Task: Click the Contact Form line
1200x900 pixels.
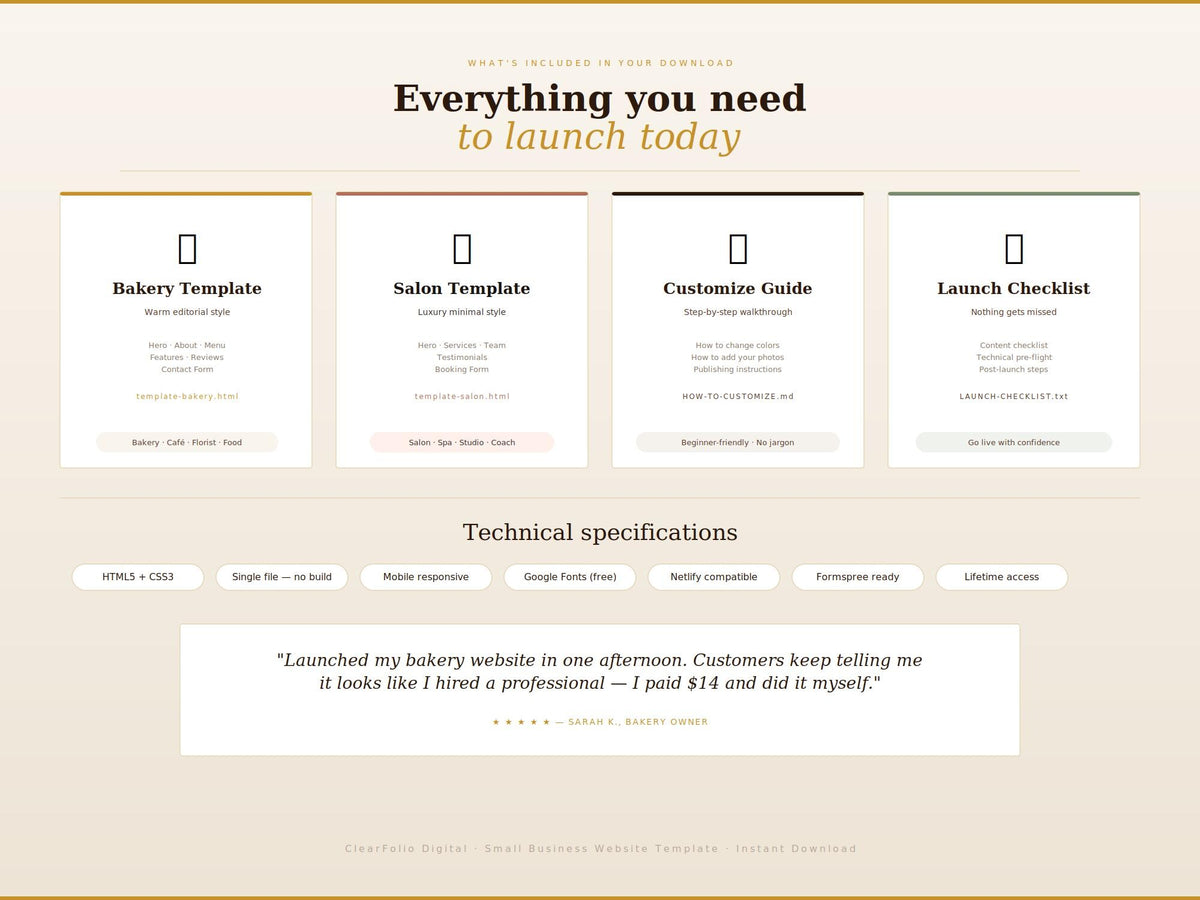Action: [x=187, y=369]
